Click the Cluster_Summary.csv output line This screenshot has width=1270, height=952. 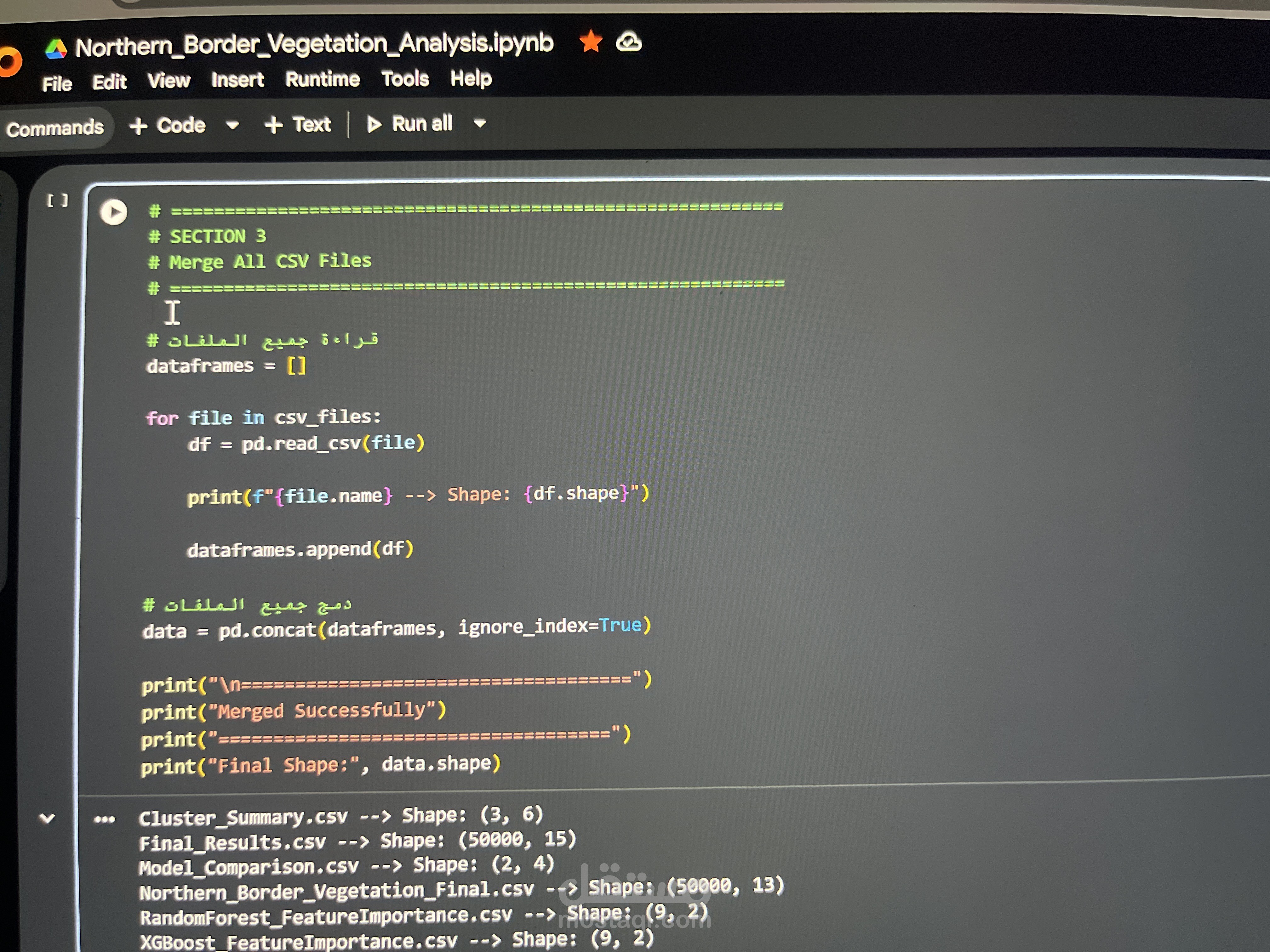tap(341, 816)
